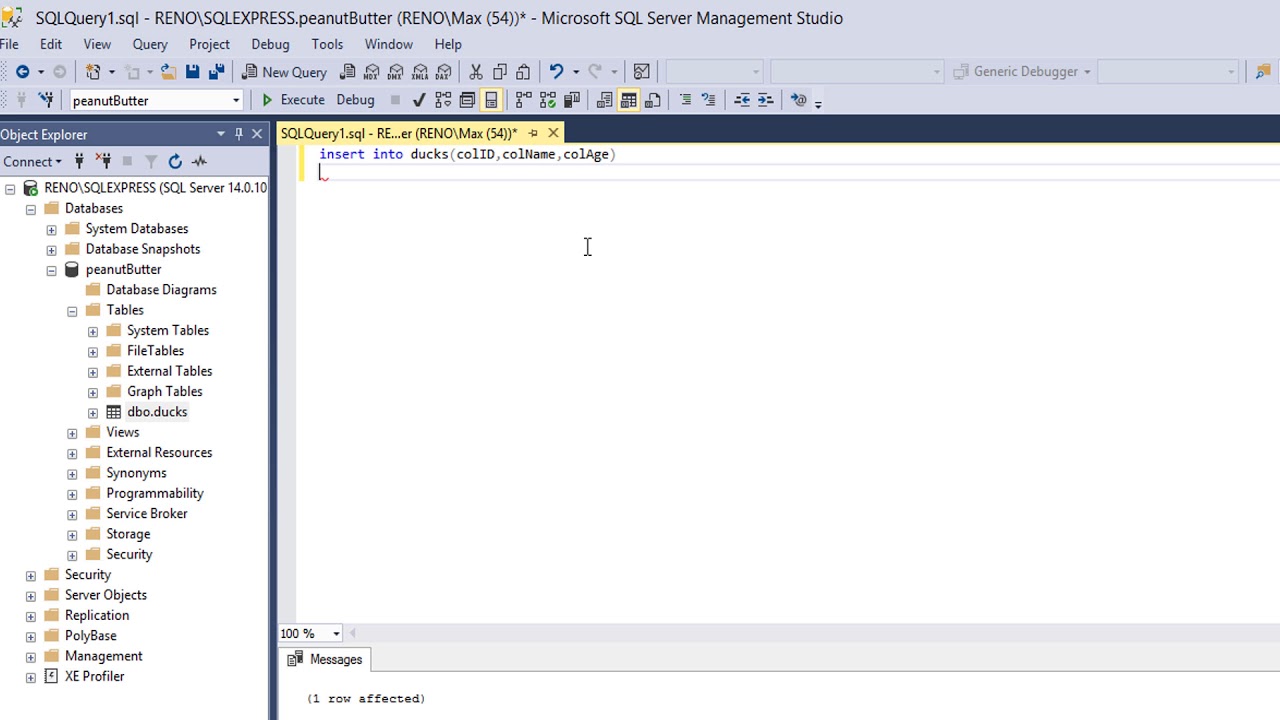Screen dimensions: 1280x720
Task: Click the DAX query icon
Action: click(x=443, y=71)
